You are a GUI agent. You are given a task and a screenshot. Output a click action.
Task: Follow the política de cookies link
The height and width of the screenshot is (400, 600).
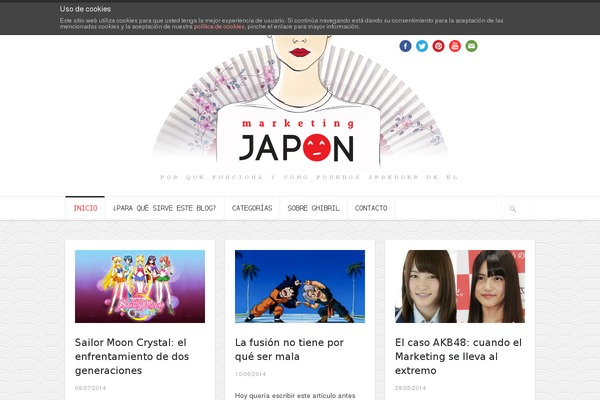tap(219, 26)
